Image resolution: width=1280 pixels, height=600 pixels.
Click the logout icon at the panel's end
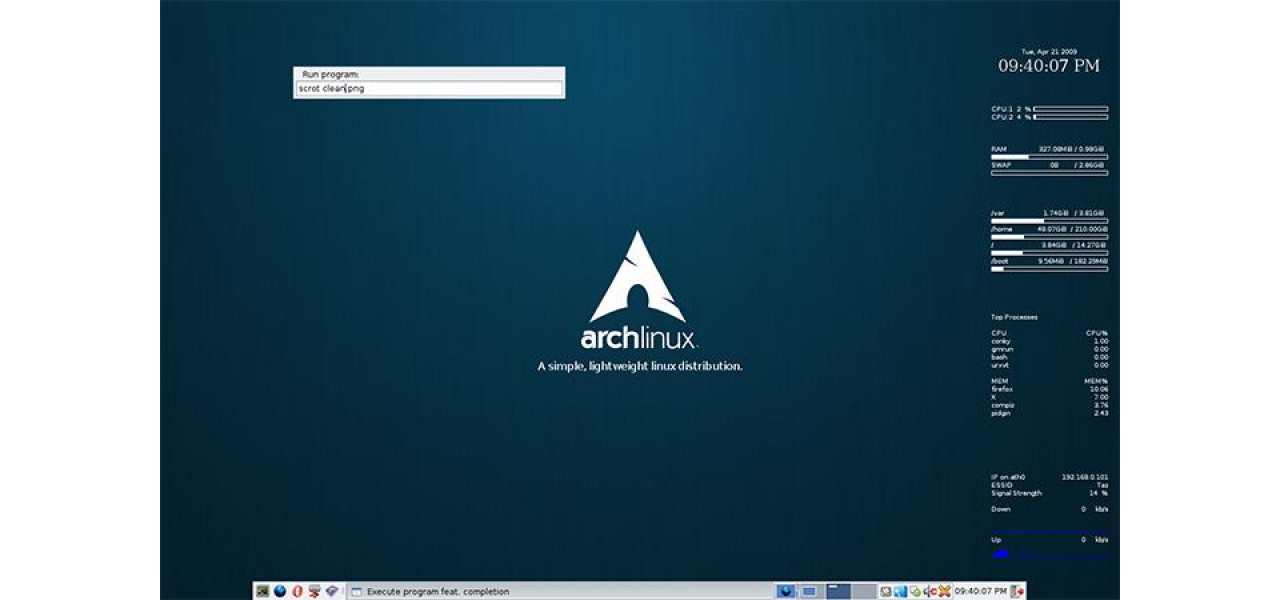1017,591
